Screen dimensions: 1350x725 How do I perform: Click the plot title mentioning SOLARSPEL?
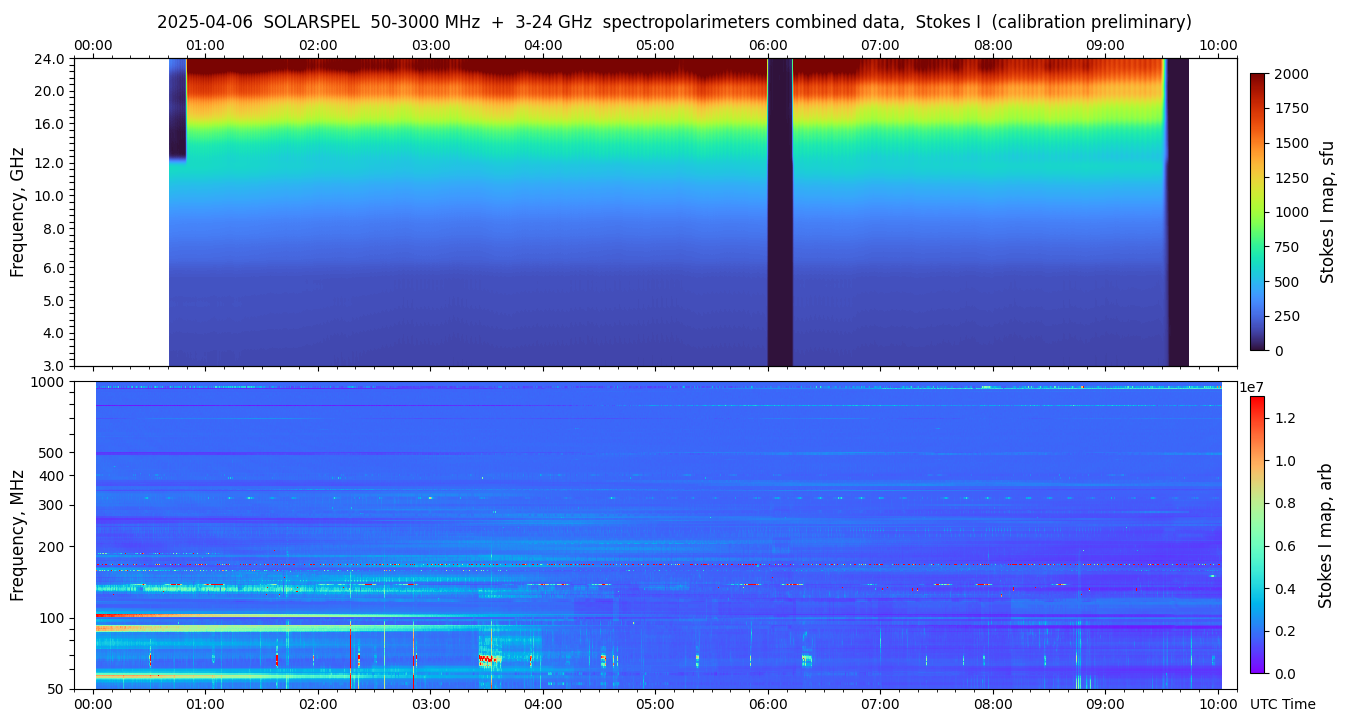pos(674,22)
